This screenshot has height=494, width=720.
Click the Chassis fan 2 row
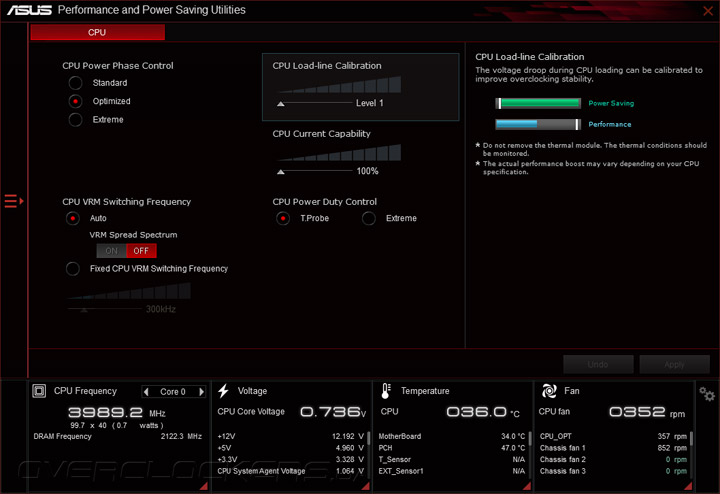tap(613, 459)
